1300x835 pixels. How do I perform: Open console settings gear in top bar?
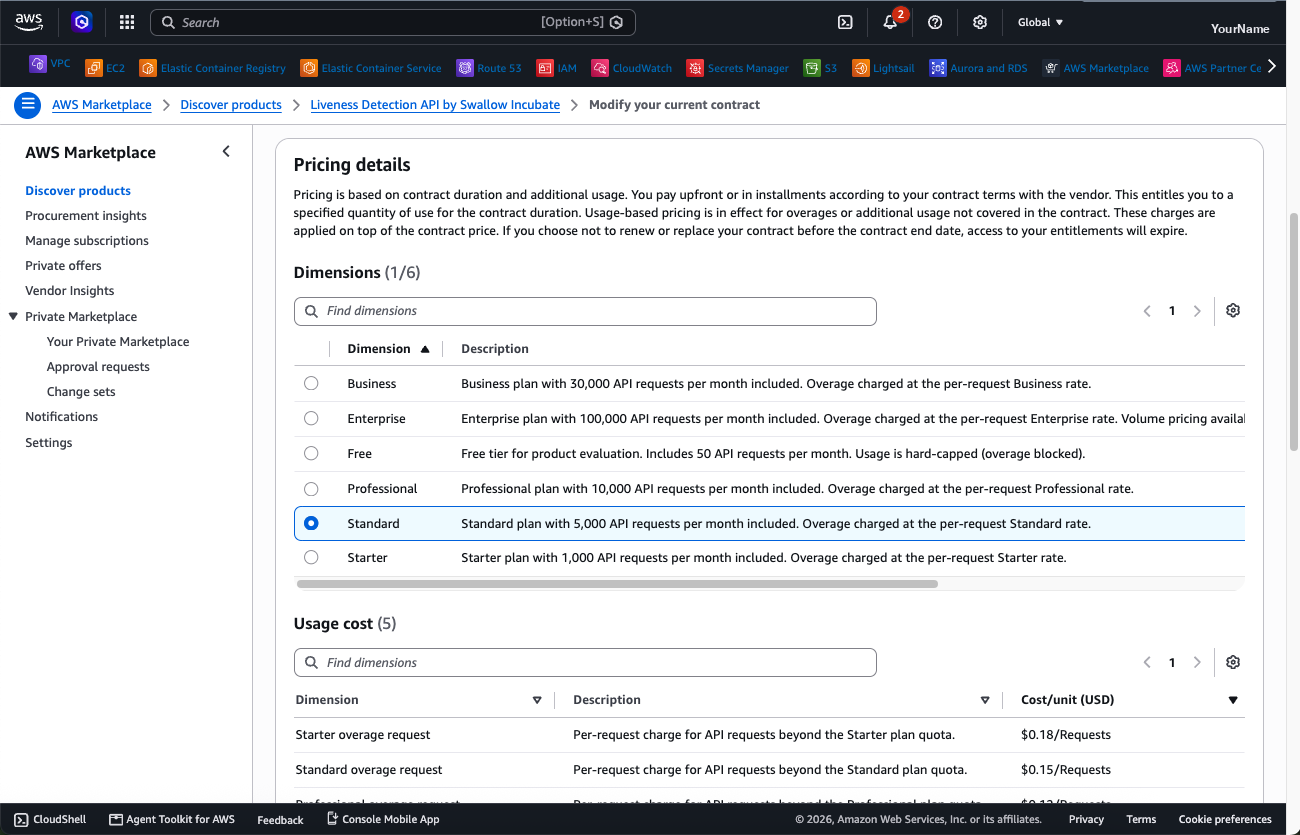[x=980, y=22]
